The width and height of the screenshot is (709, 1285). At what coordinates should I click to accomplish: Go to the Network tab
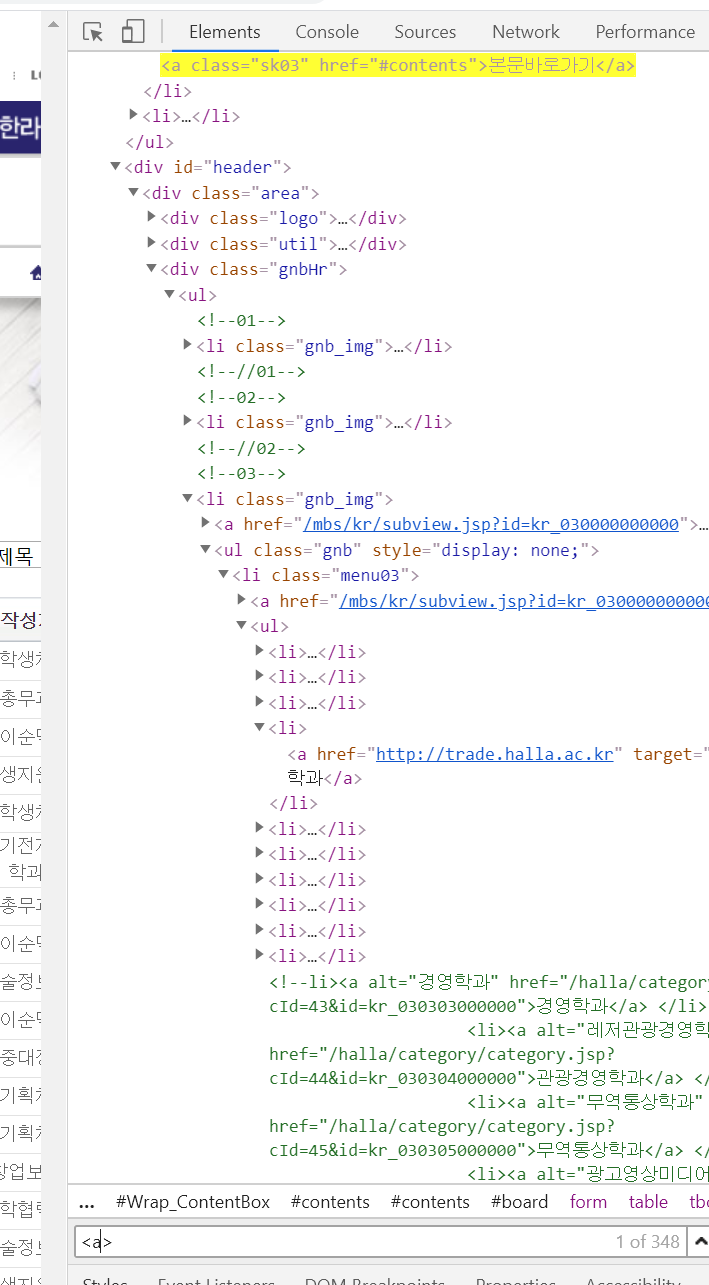(x=526, y=32)
